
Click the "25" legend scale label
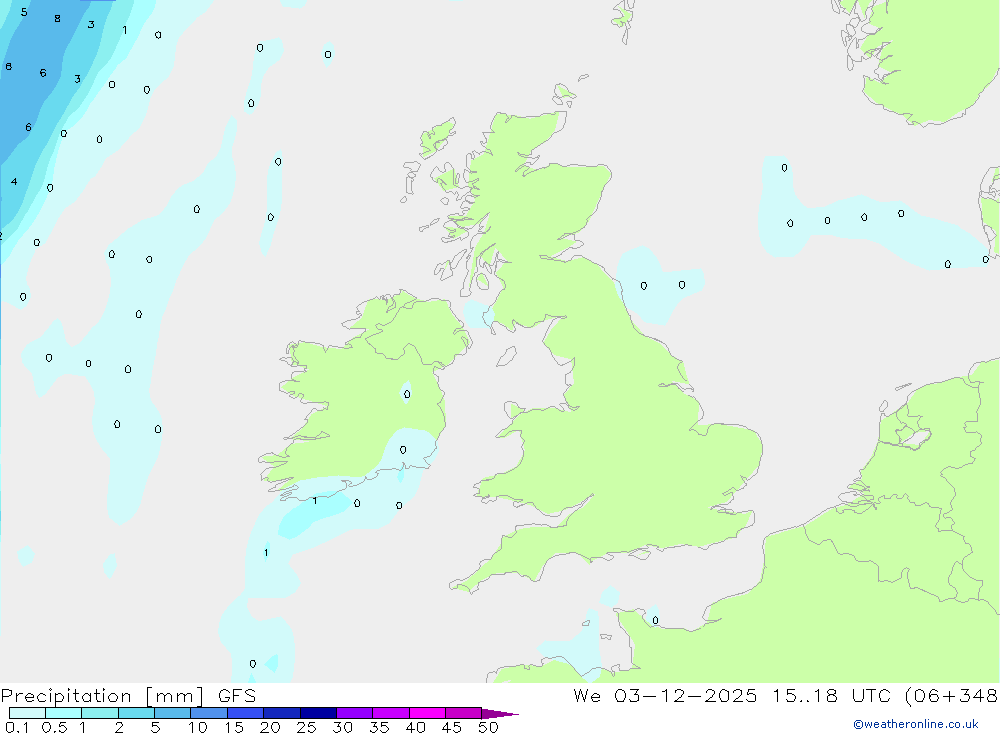pos(306,727)
